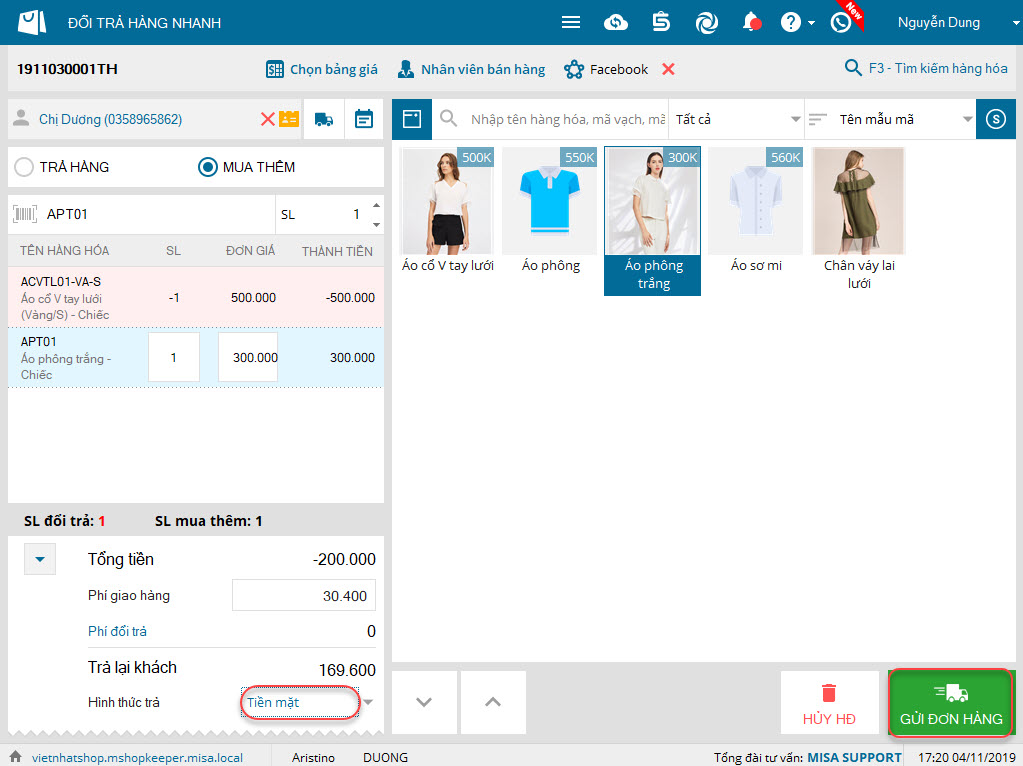Click the Facebook channel label
The height and width of the screenshot is (766, 1023).
[x=618, y=69]
